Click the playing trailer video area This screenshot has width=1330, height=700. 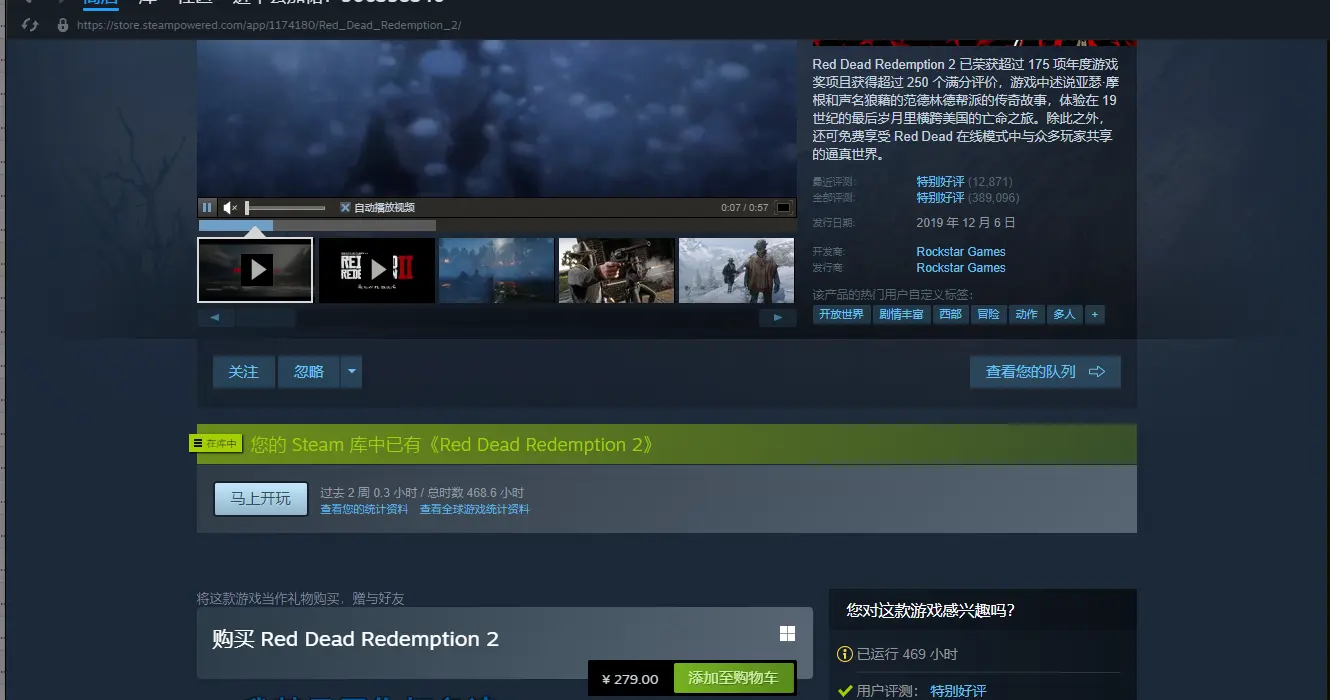(x=497, y=118)
